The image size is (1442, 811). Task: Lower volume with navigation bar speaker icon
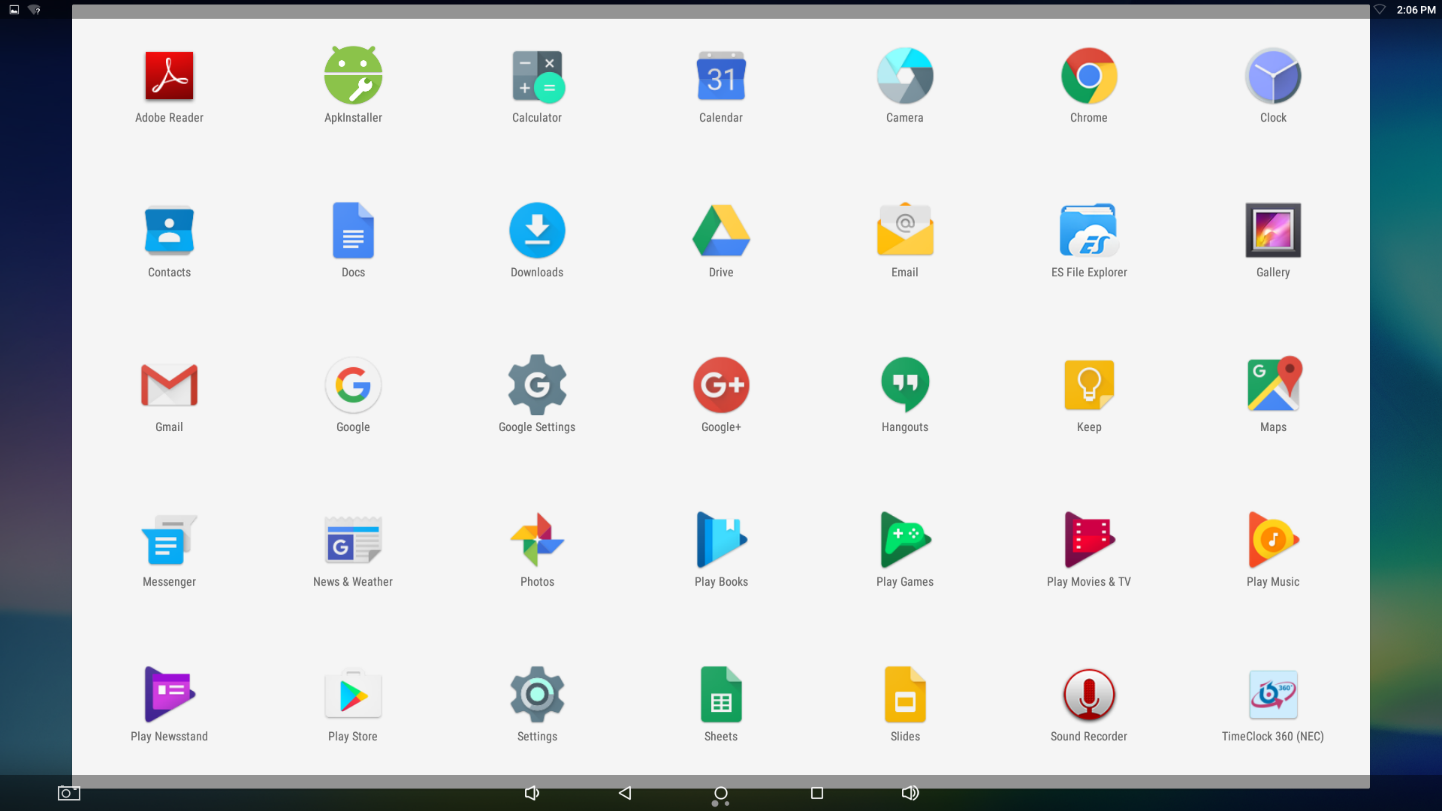tap(532, 793)
